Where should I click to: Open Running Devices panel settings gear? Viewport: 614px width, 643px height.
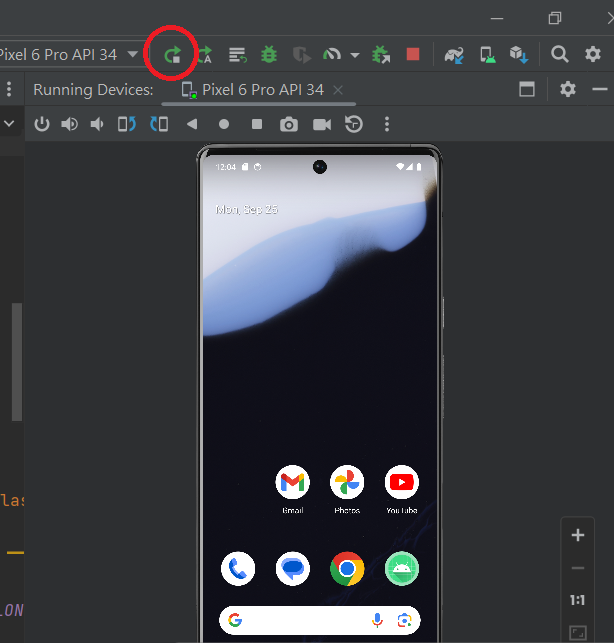[x=568, y=89]
